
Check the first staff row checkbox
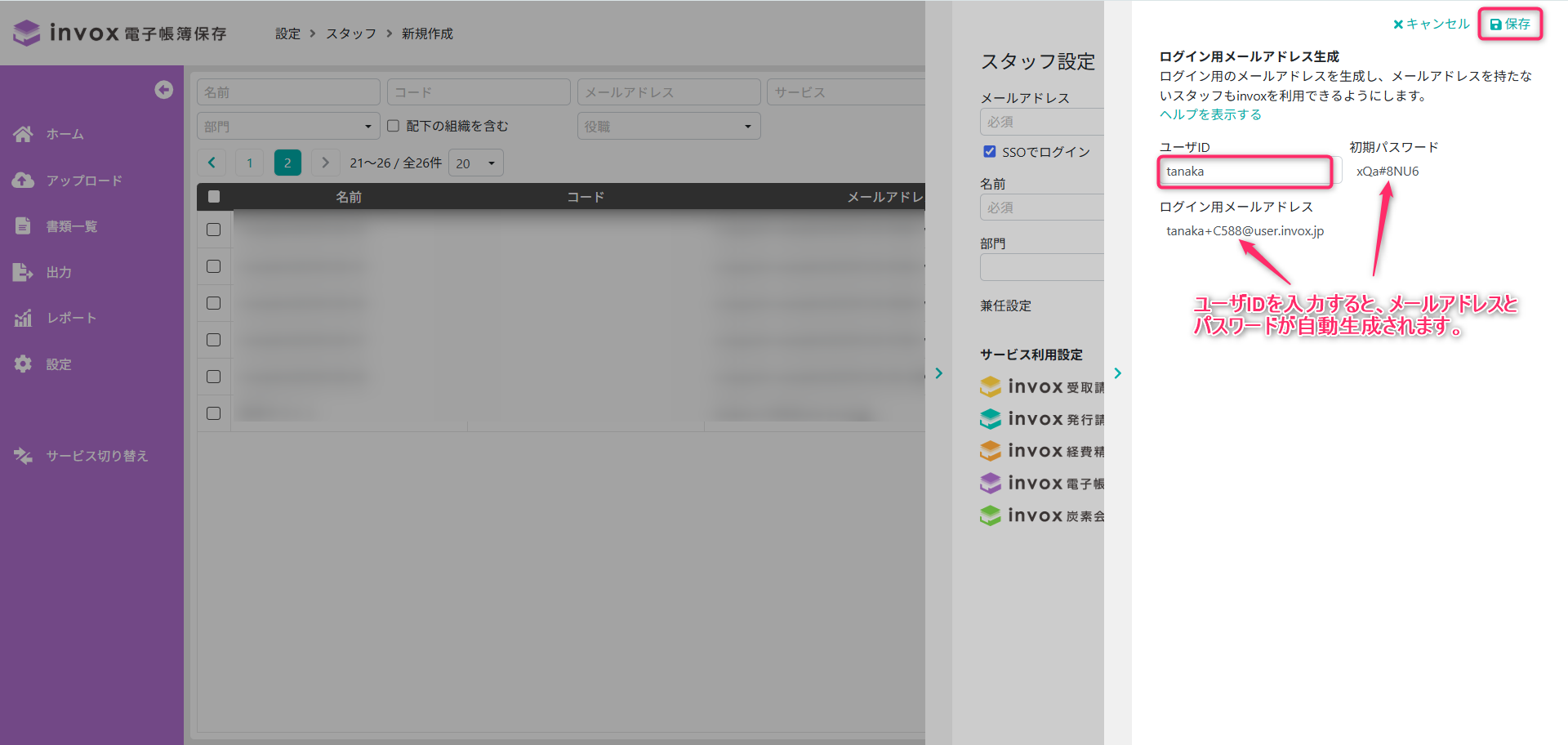tap(214, 230)
